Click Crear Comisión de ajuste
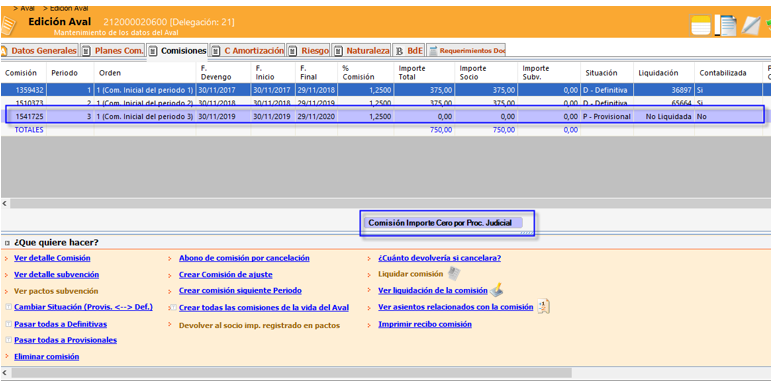Screen dimensions: 773x386 point(225,275)
